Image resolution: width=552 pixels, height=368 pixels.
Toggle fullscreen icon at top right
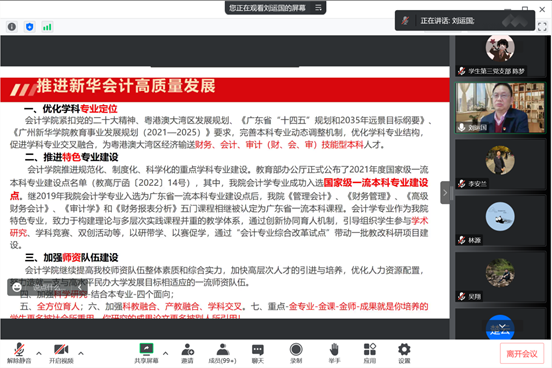[542, 26]
